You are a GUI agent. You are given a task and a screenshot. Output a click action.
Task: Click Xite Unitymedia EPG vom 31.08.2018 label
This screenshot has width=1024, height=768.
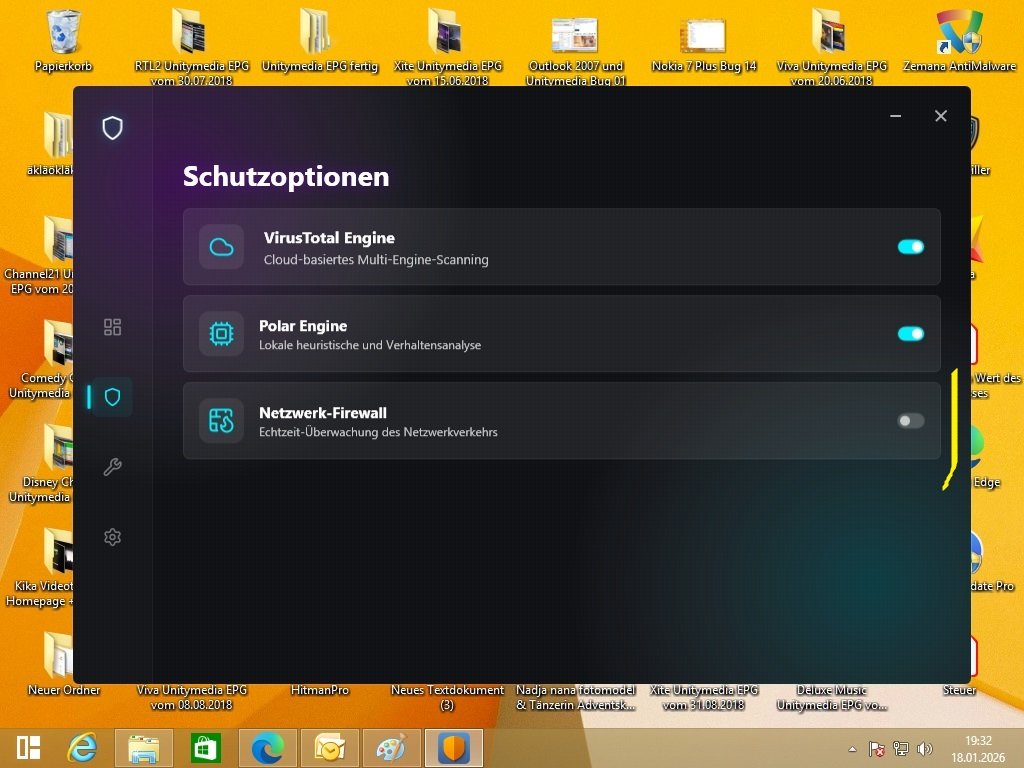pyautogui.click(x=703, y=697)
